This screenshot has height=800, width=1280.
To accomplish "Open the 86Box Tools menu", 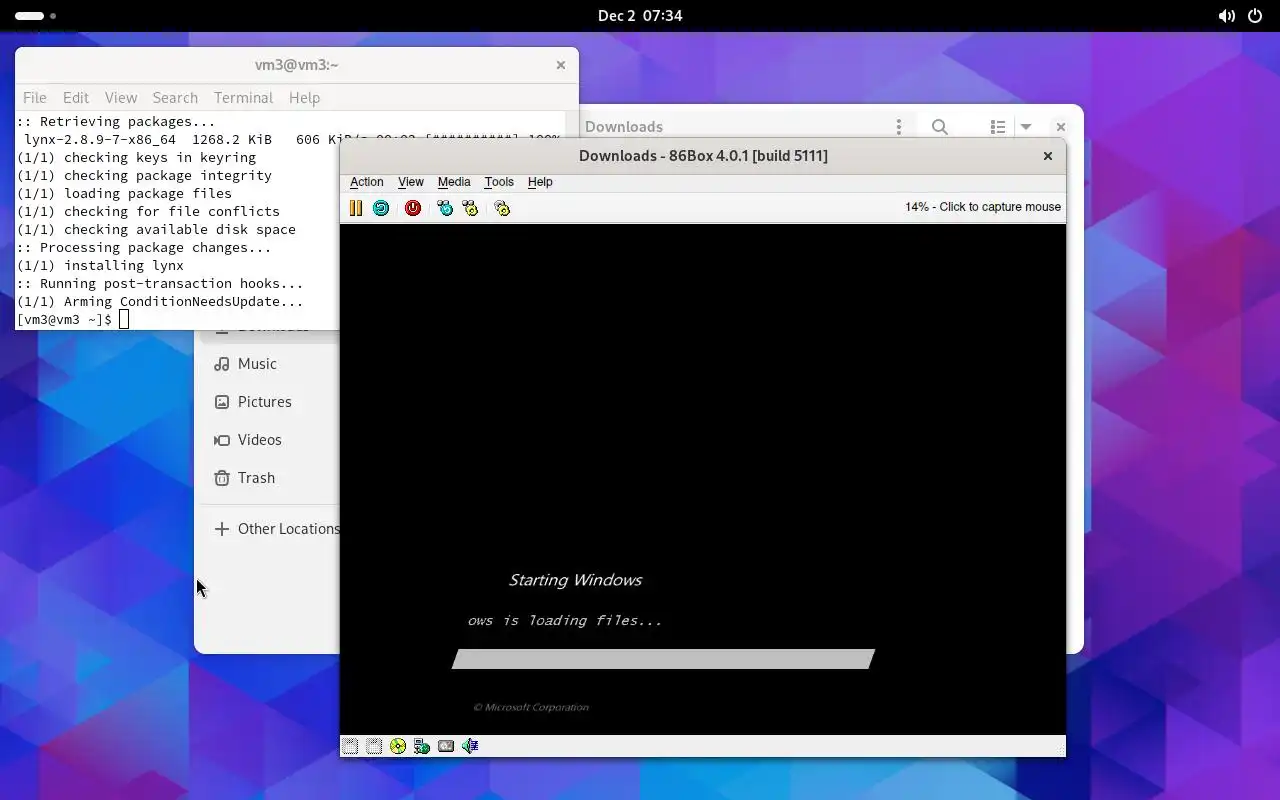I will coord(499,182).
